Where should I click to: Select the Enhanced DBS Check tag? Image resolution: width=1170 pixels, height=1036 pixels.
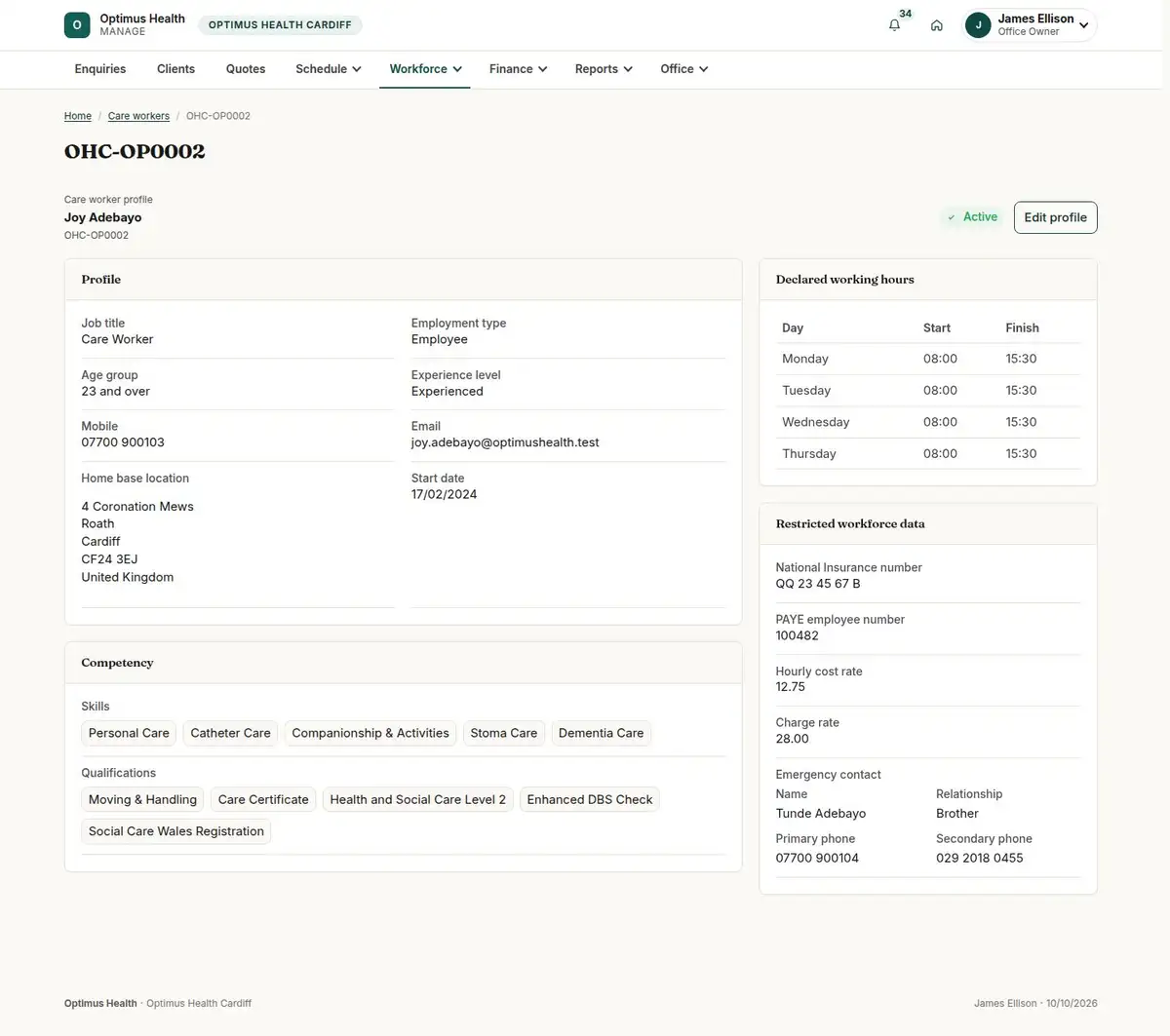(590, 800)
